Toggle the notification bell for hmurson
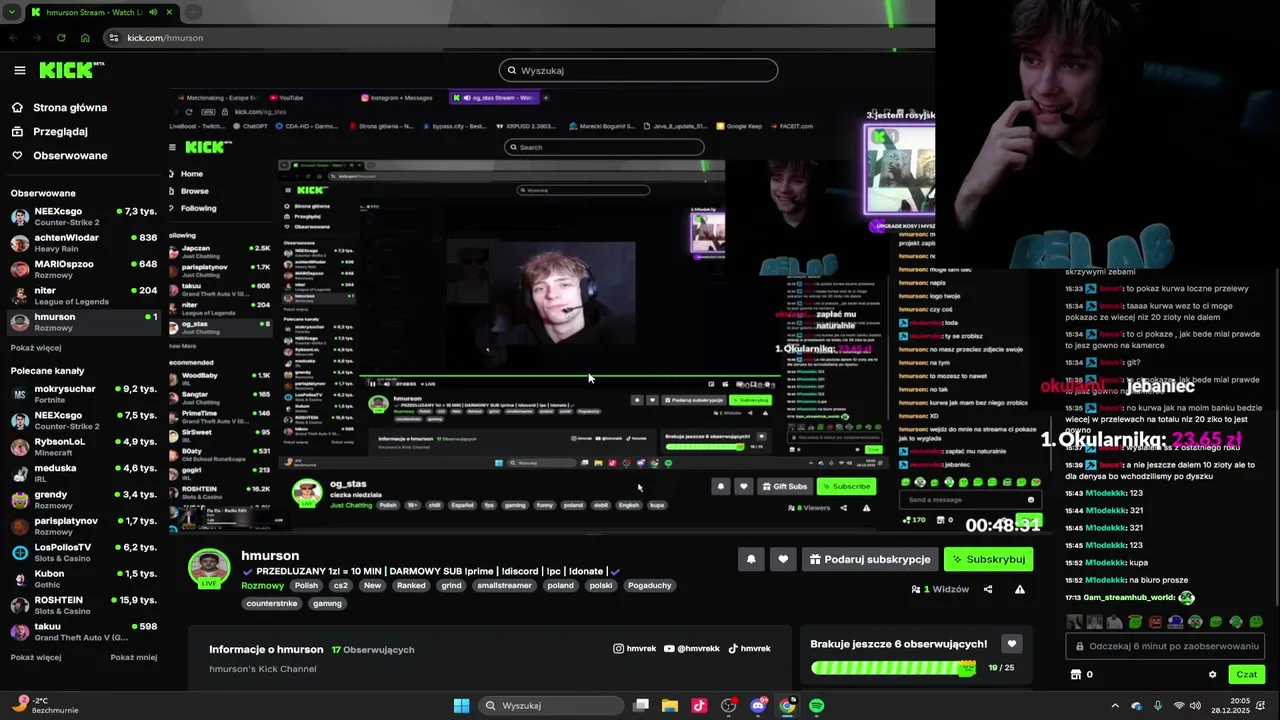The image size is (1280, 720). pos(751,559)
